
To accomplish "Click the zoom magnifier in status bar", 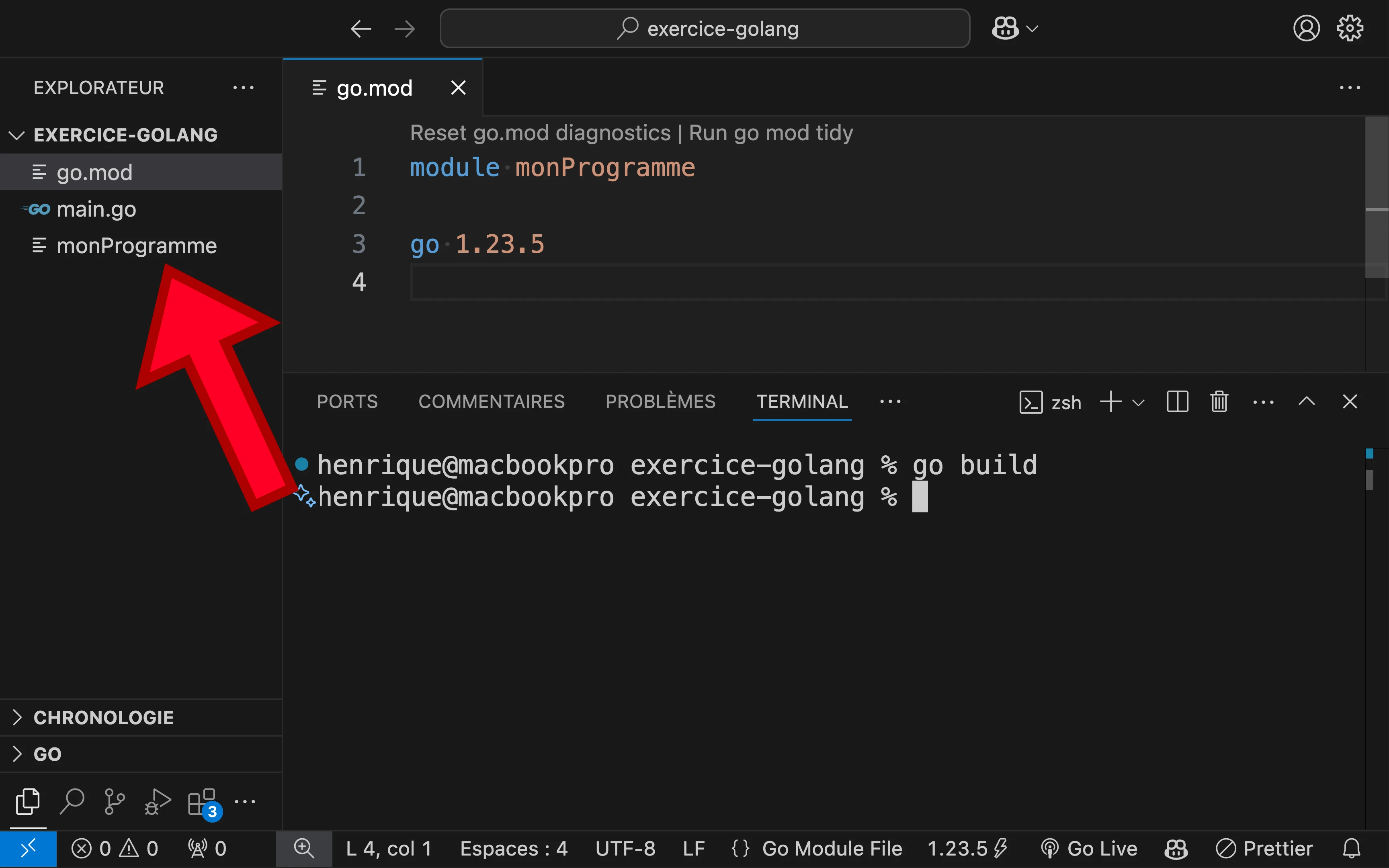I will click(x=303, y=848).
